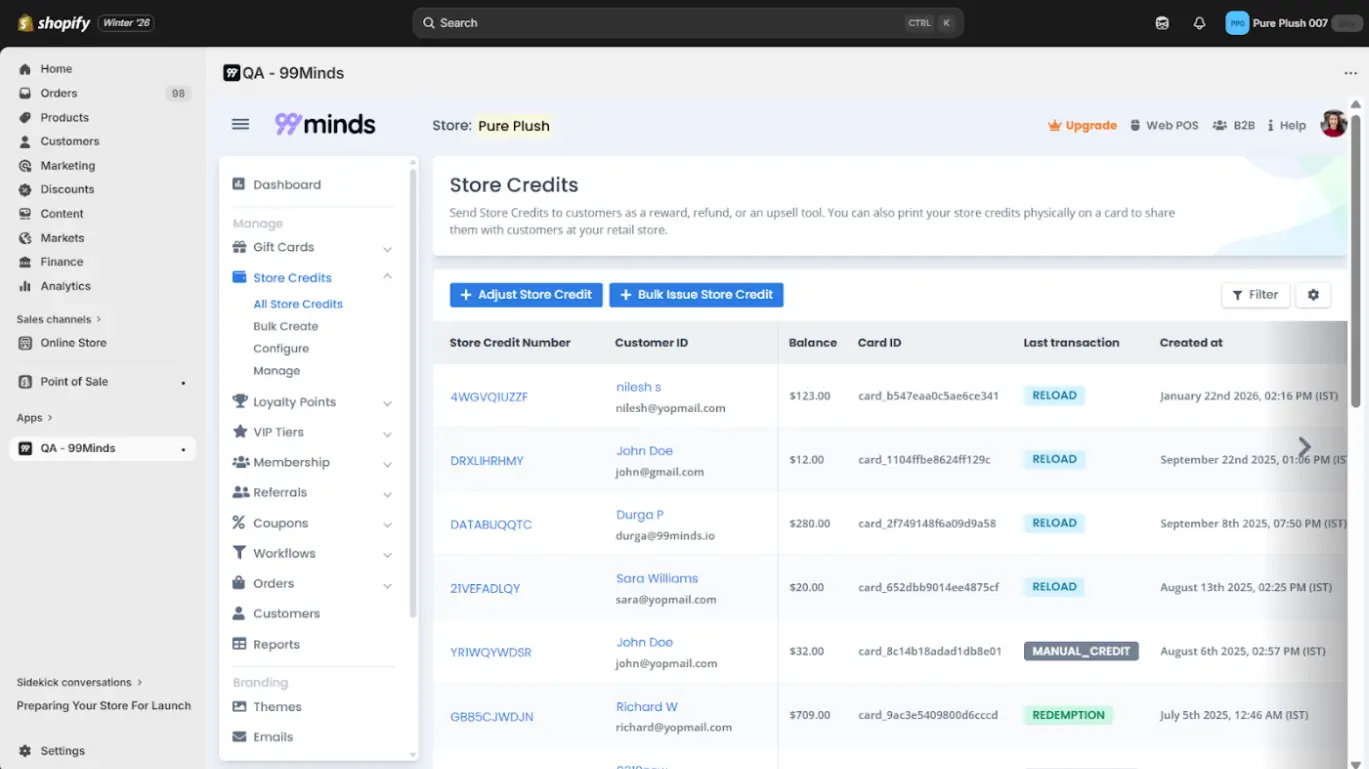This screenshot has height=769, width=1369.
Task: Open customer link for Sara Williams
Action: tap(657, 578)
